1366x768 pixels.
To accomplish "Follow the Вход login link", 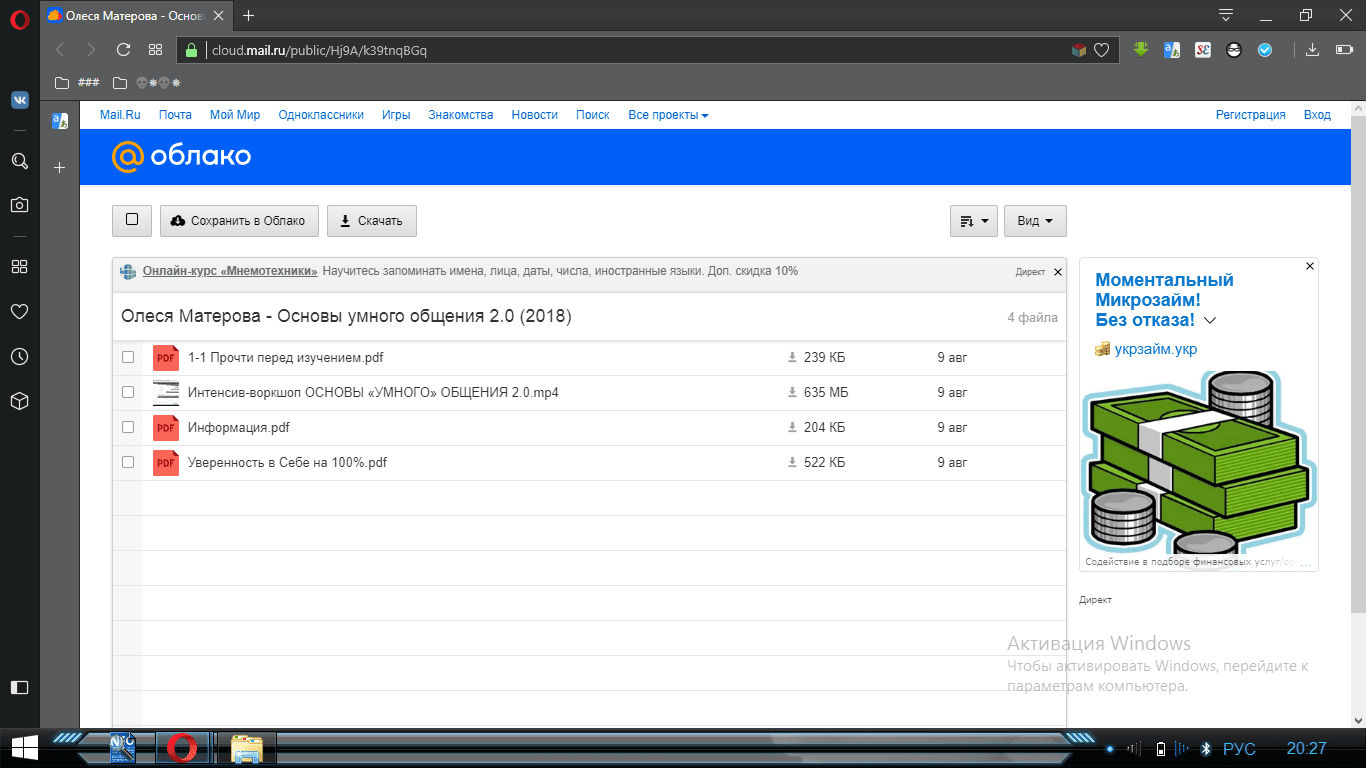I will (1317, 115).
